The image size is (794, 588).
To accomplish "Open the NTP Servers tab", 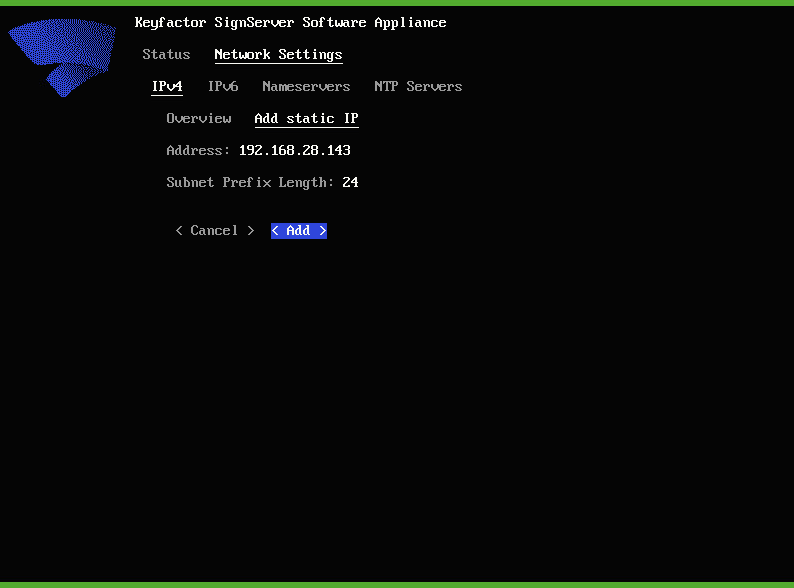I will (x=418, y=86).
